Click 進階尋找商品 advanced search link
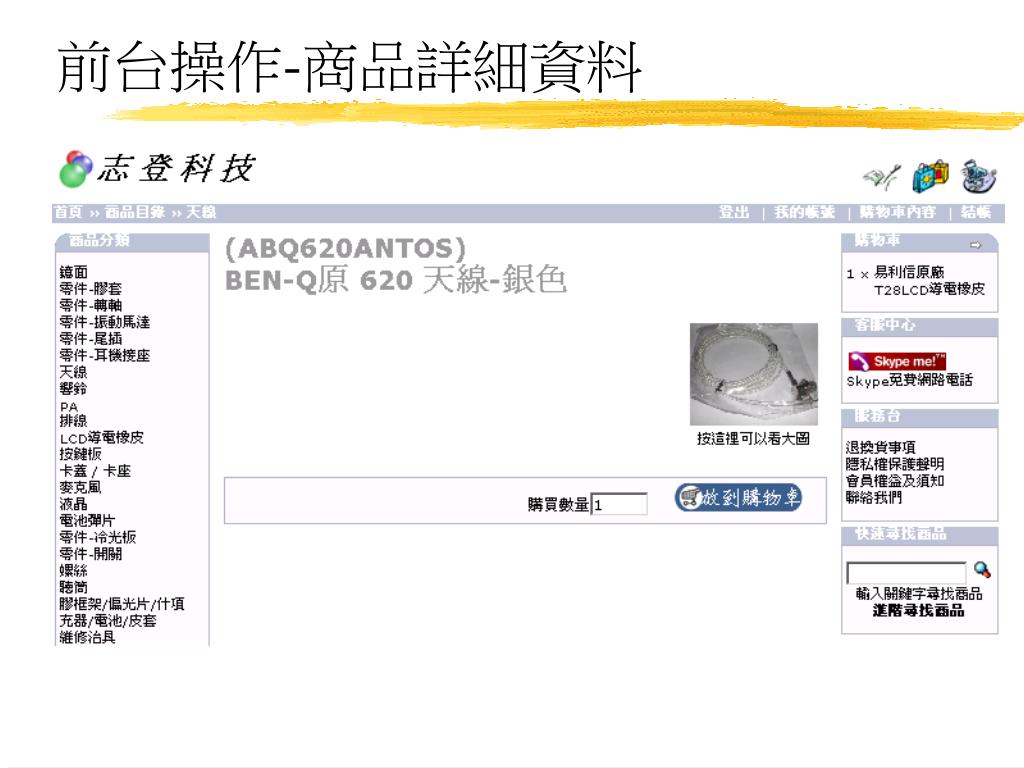This screenshot has height=768, width=1024. coord(918,611)
